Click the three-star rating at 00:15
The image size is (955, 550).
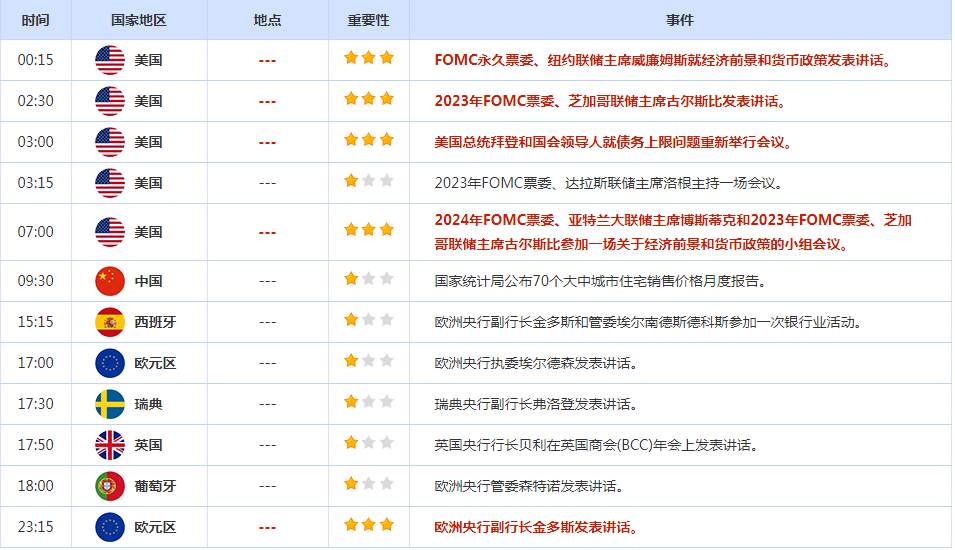click(x=368, y=58)
